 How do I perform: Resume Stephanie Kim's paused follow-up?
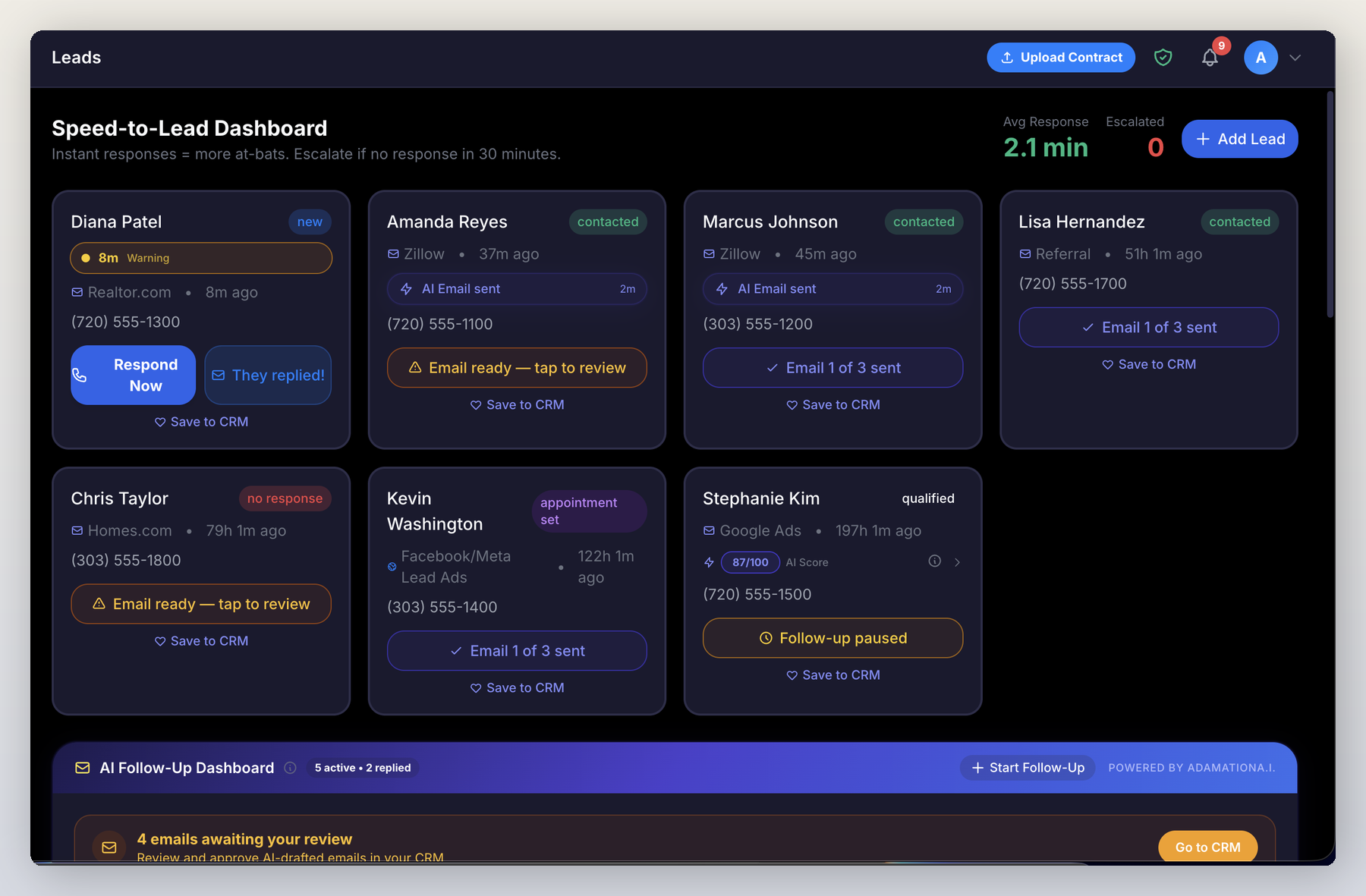(x=833, y=638)
